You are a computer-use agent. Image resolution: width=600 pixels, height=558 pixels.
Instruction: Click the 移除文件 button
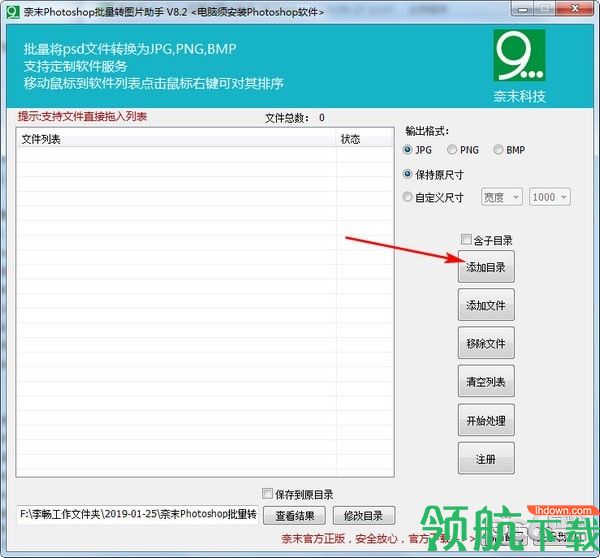click(x=486, y=343)
